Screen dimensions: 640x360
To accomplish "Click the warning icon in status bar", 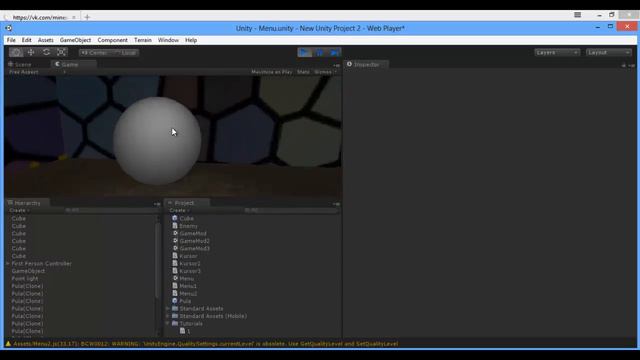I will pos(8,344).
